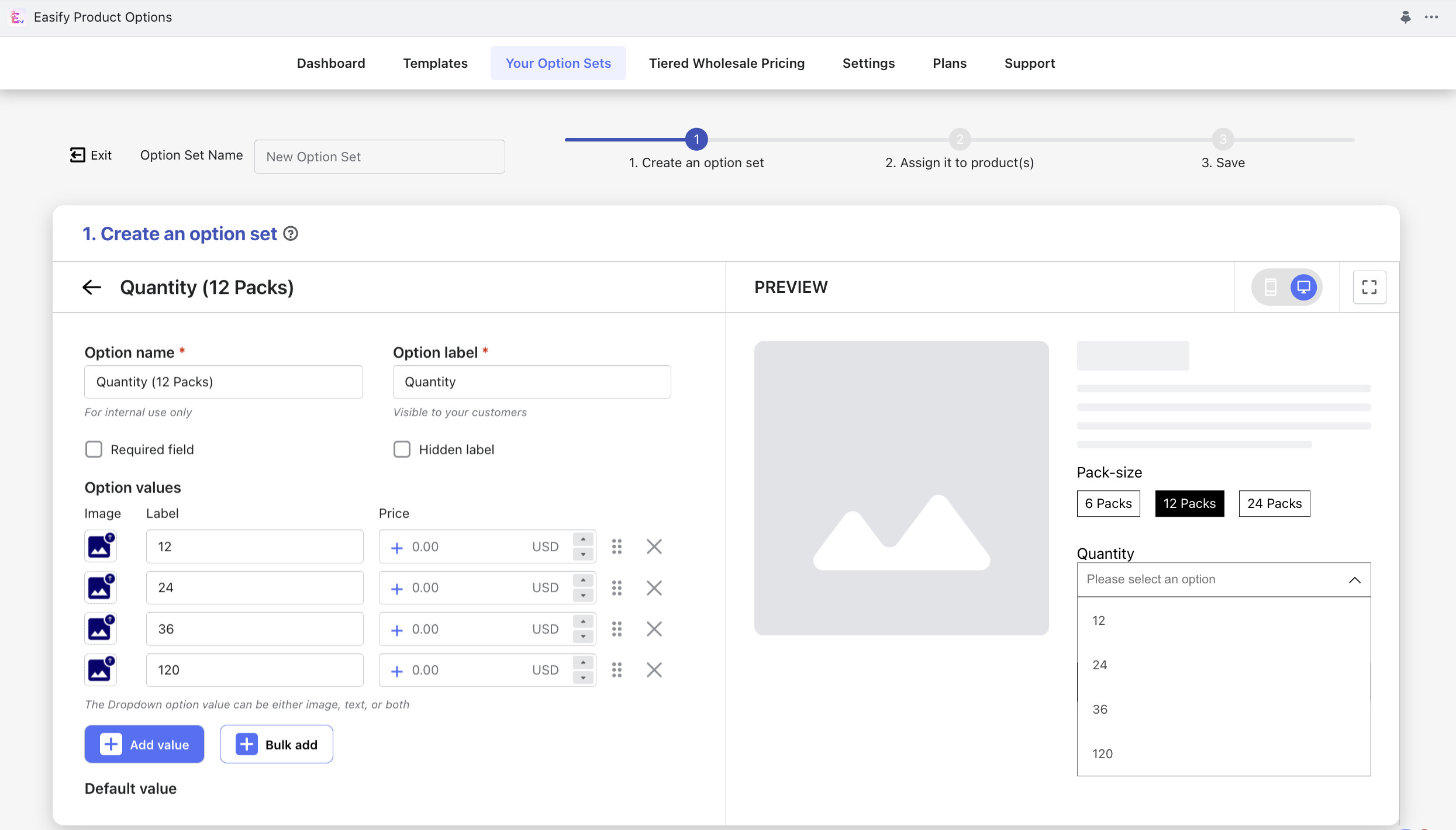Check the Hidden label checkbox
Image resolution: width=1456 pixels, height=830 pixels.
402,449
